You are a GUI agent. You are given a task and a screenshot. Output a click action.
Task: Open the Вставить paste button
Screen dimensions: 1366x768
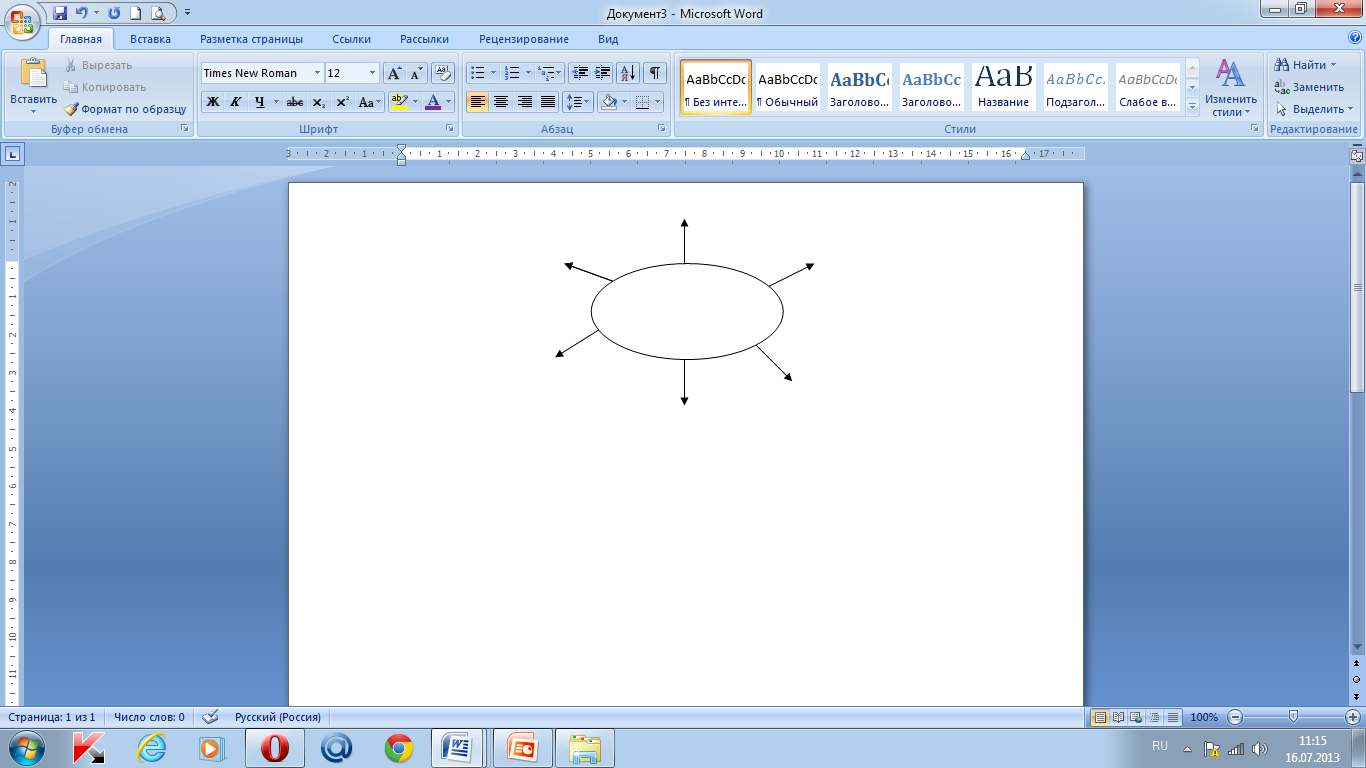pos(34,84)
